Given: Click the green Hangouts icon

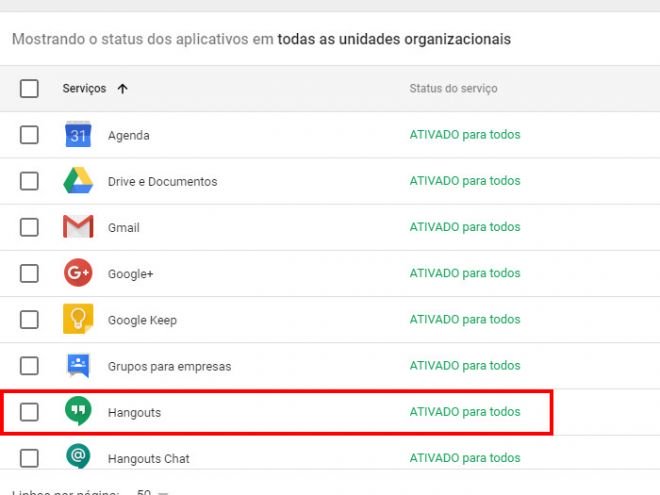Looking at the screenshot, I should coord(78,411).
